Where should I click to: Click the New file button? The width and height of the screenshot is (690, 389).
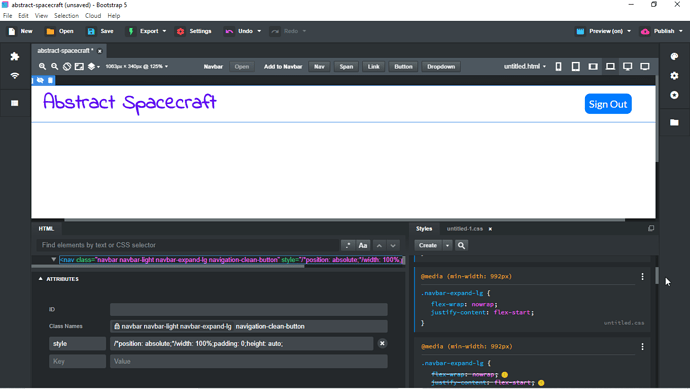[x=20, y=31]
